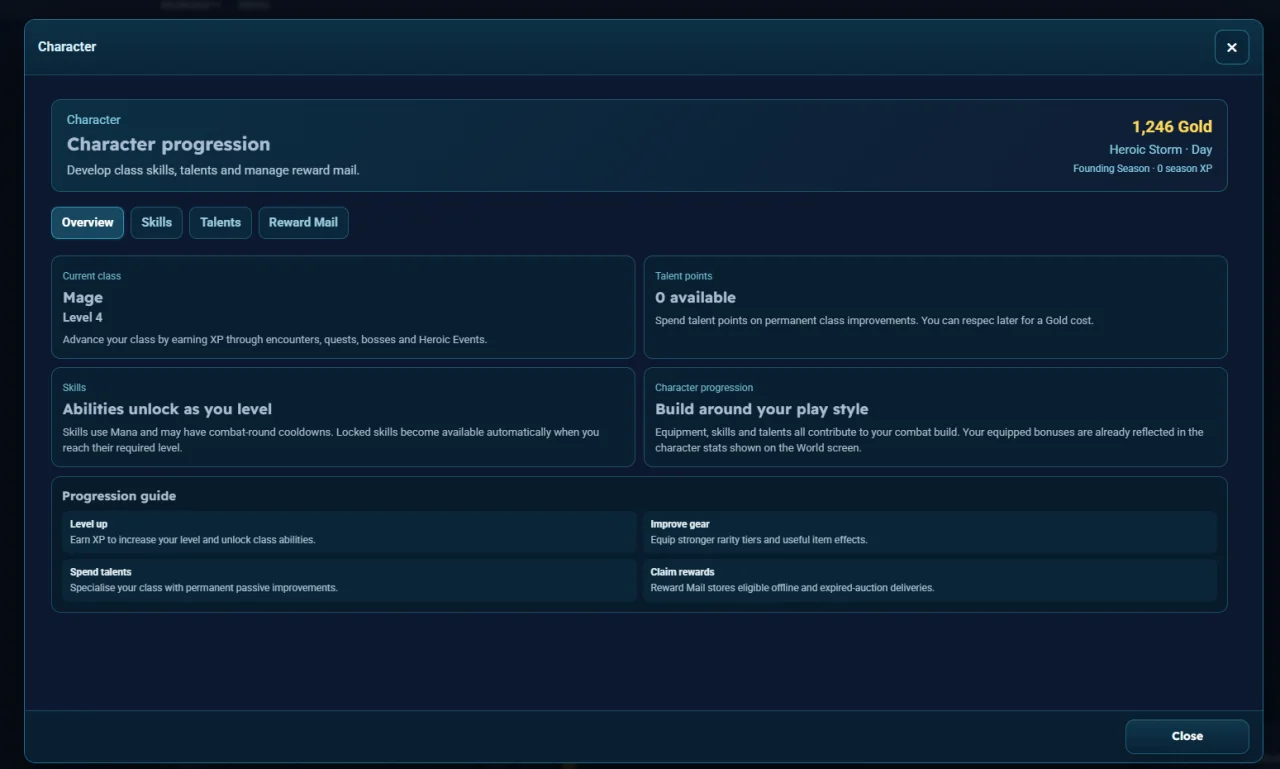Click the Heroic Storm · Day text
Image resolution: width=1280 pixels, height=769 pixels.
(x=1161, y=150)
